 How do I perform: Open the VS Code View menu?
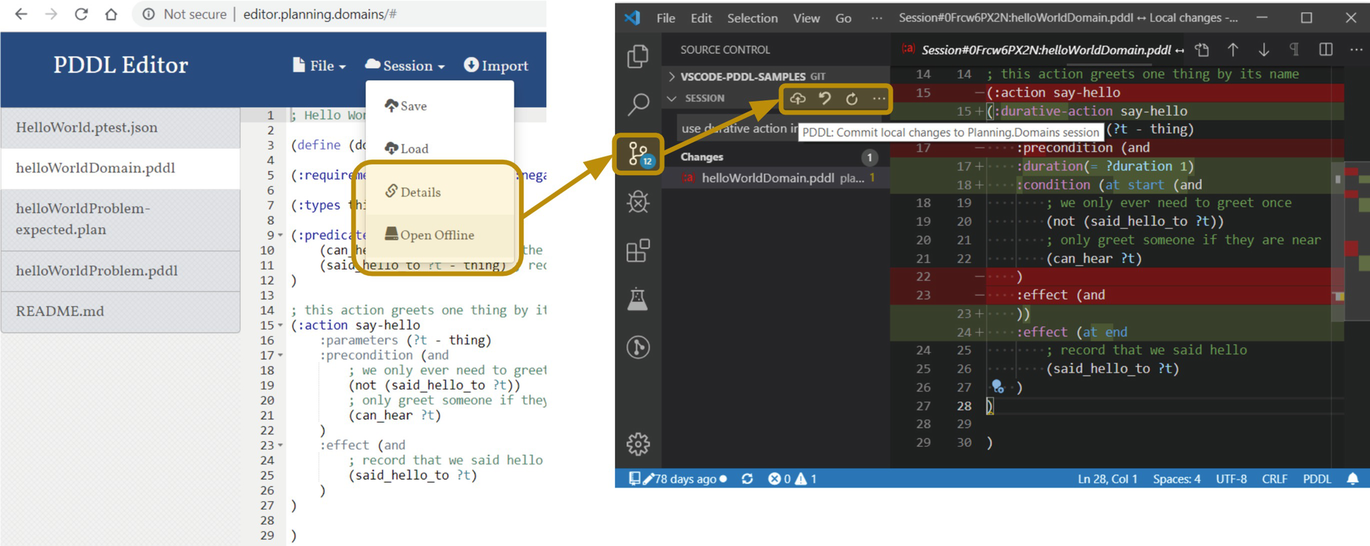806,18
